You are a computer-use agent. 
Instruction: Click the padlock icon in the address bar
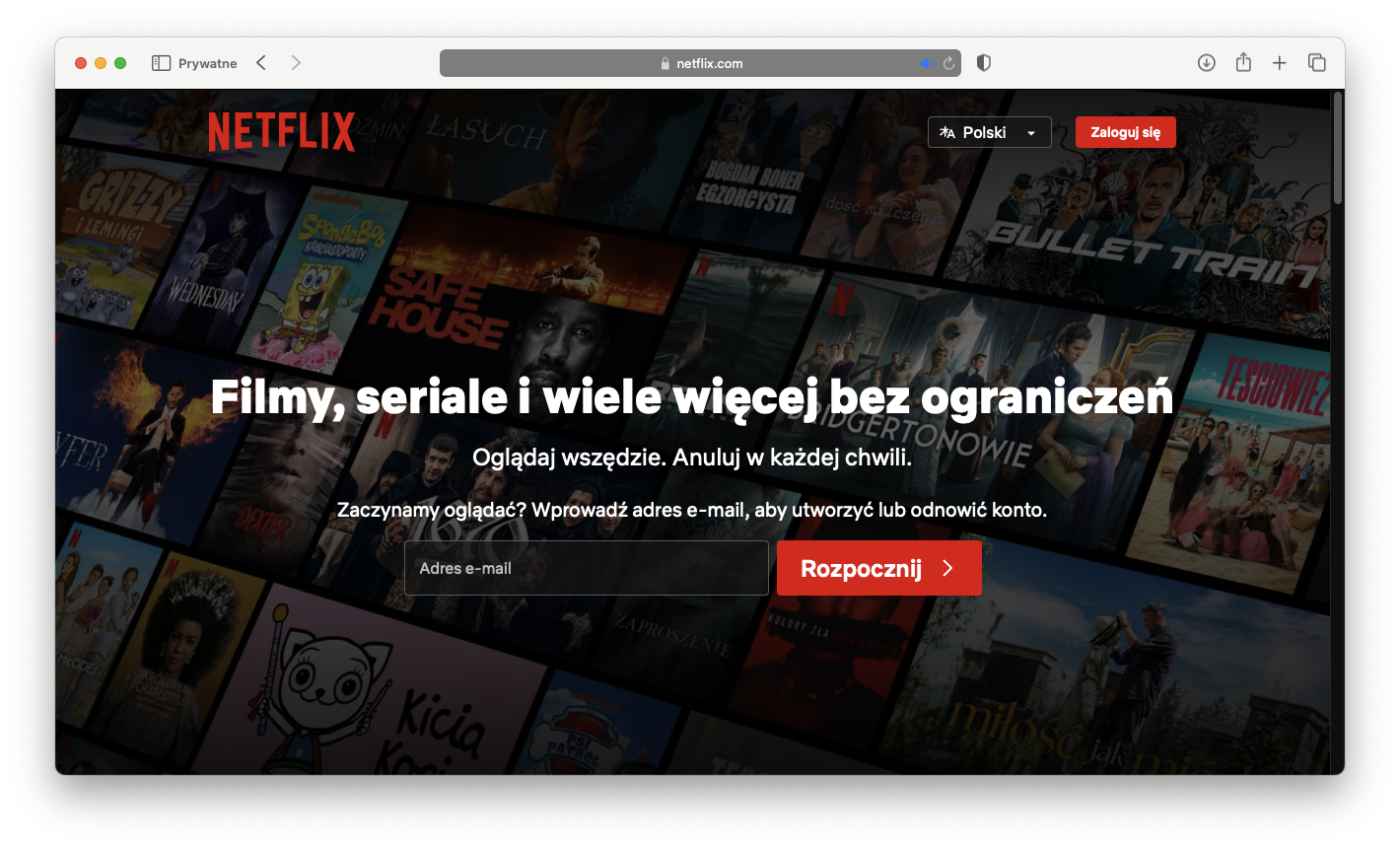(665, 62)
